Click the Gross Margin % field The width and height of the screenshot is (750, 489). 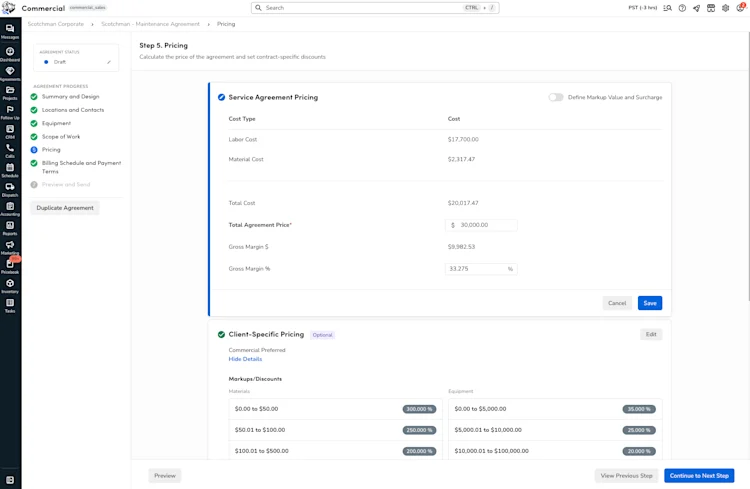pyautogui.click(x=481, y=269)
